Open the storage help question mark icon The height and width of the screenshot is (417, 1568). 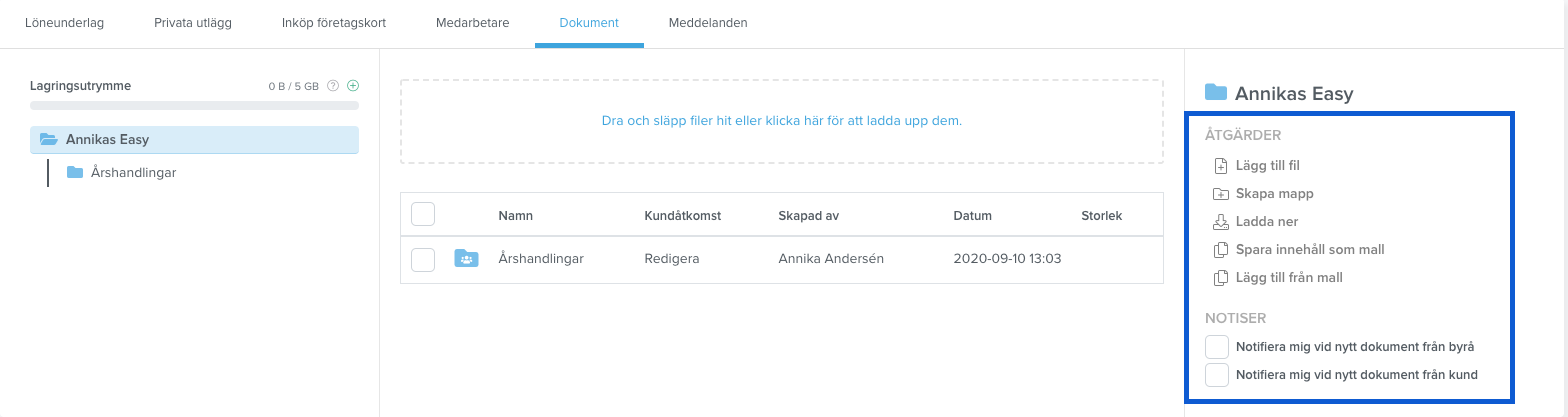point(333,86)
